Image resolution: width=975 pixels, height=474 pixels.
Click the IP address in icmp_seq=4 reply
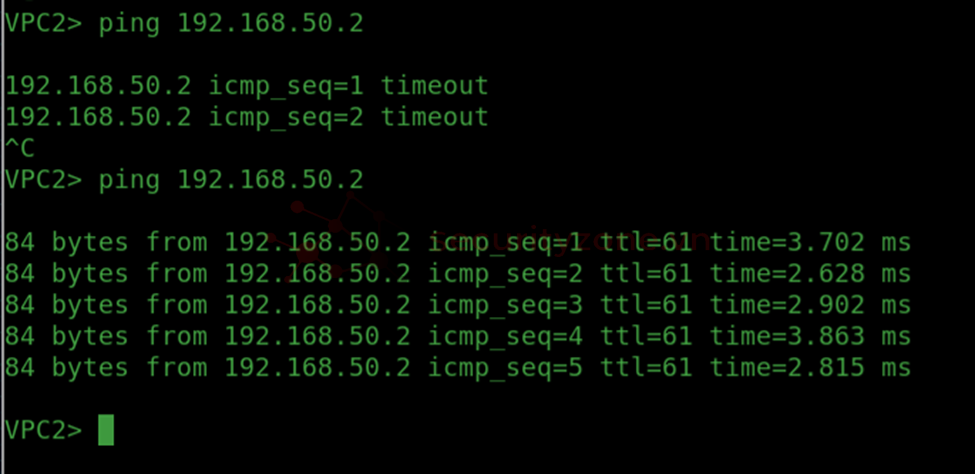[318, 337]
